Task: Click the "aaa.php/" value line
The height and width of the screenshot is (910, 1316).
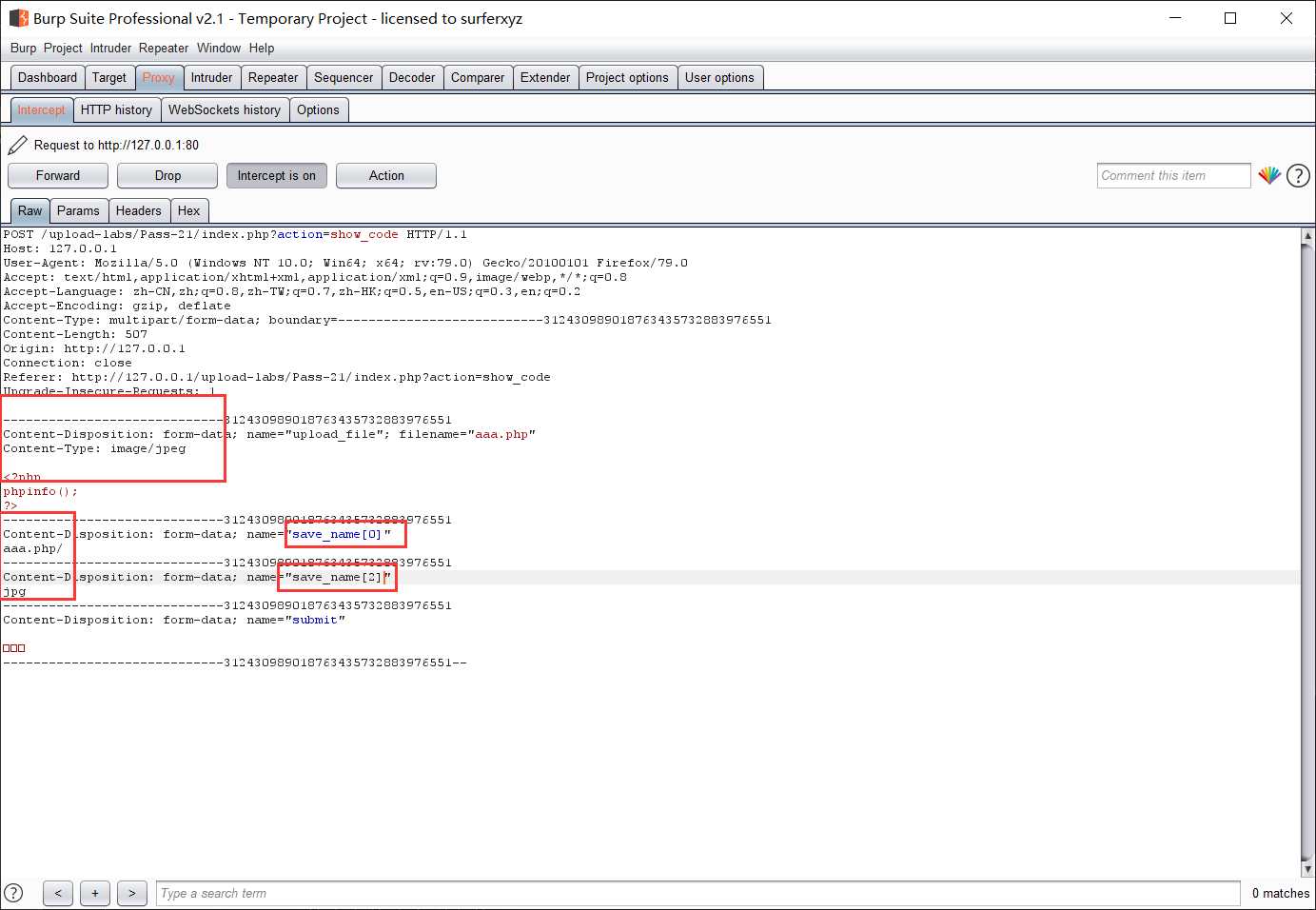Action: 32,548
